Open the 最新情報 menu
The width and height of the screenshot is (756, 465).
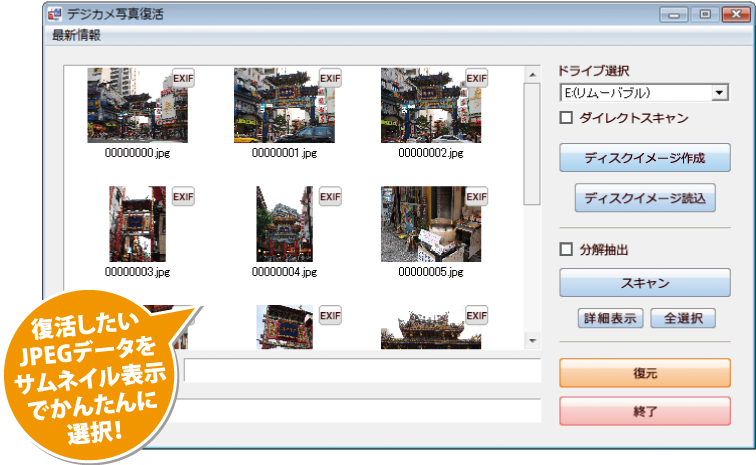(77, 36)
